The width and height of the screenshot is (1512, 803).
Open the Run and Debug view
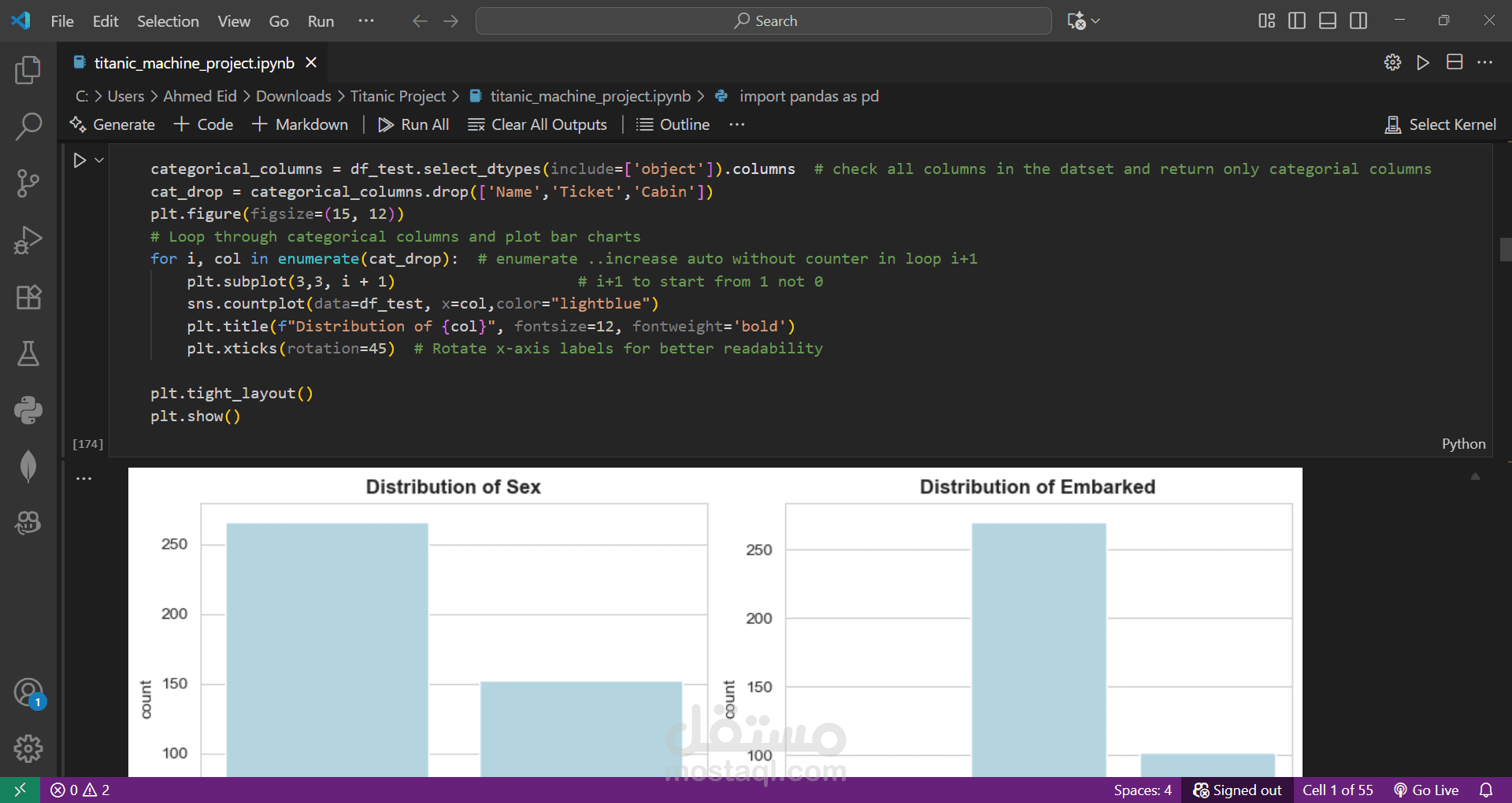28,240
